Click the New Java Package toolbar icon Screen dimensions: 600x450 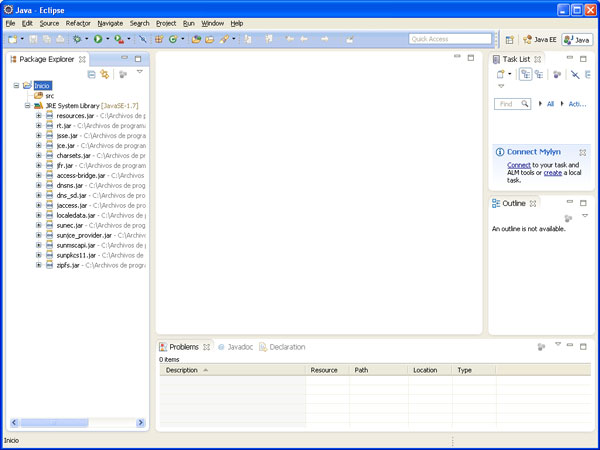(159, 39)
